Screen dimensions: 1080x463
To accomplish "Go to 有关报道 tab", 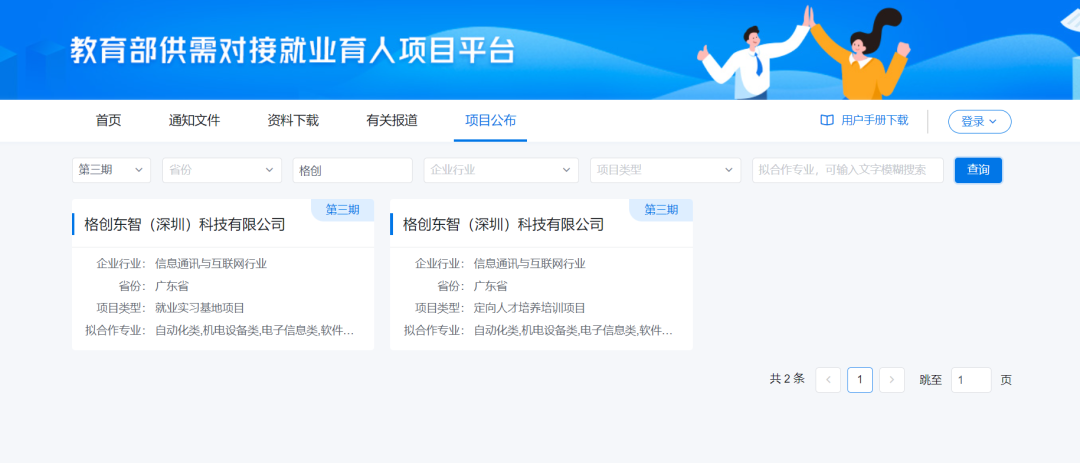I will coord(392,120).
